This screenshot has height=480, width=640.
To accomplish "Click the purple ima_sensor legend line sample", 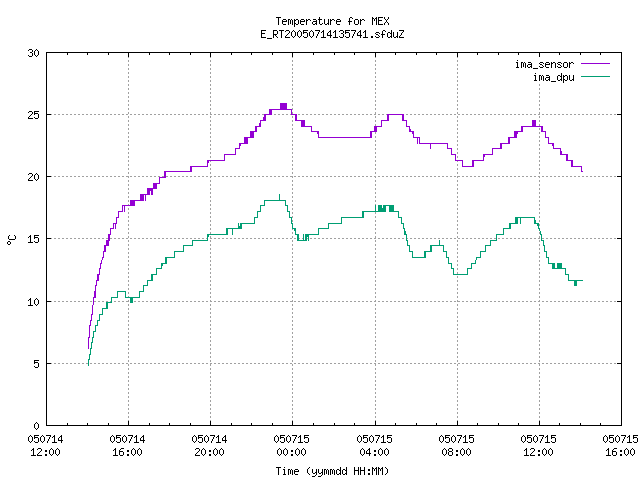I will (595, 64).
